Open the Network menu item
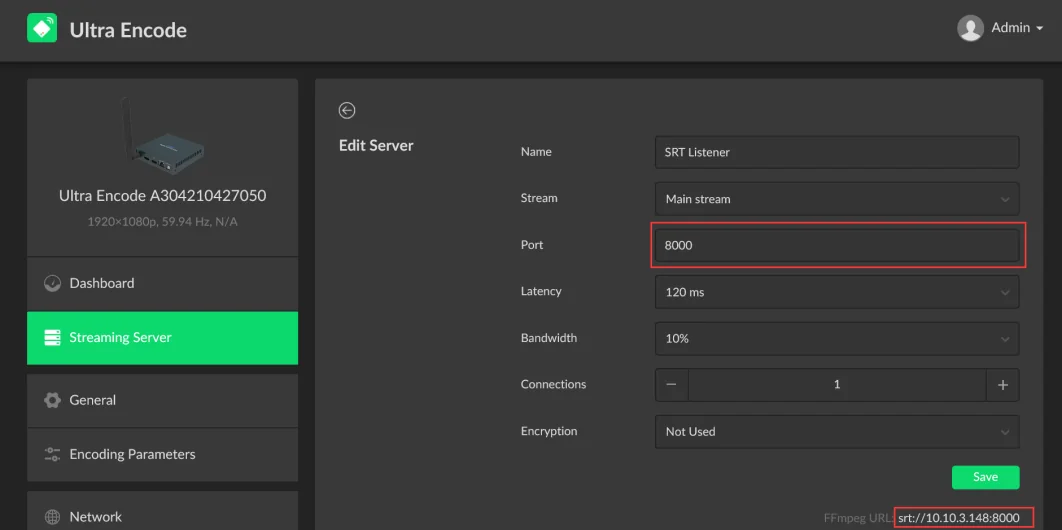The image size is (1062, 530). (x=163, y=511)
